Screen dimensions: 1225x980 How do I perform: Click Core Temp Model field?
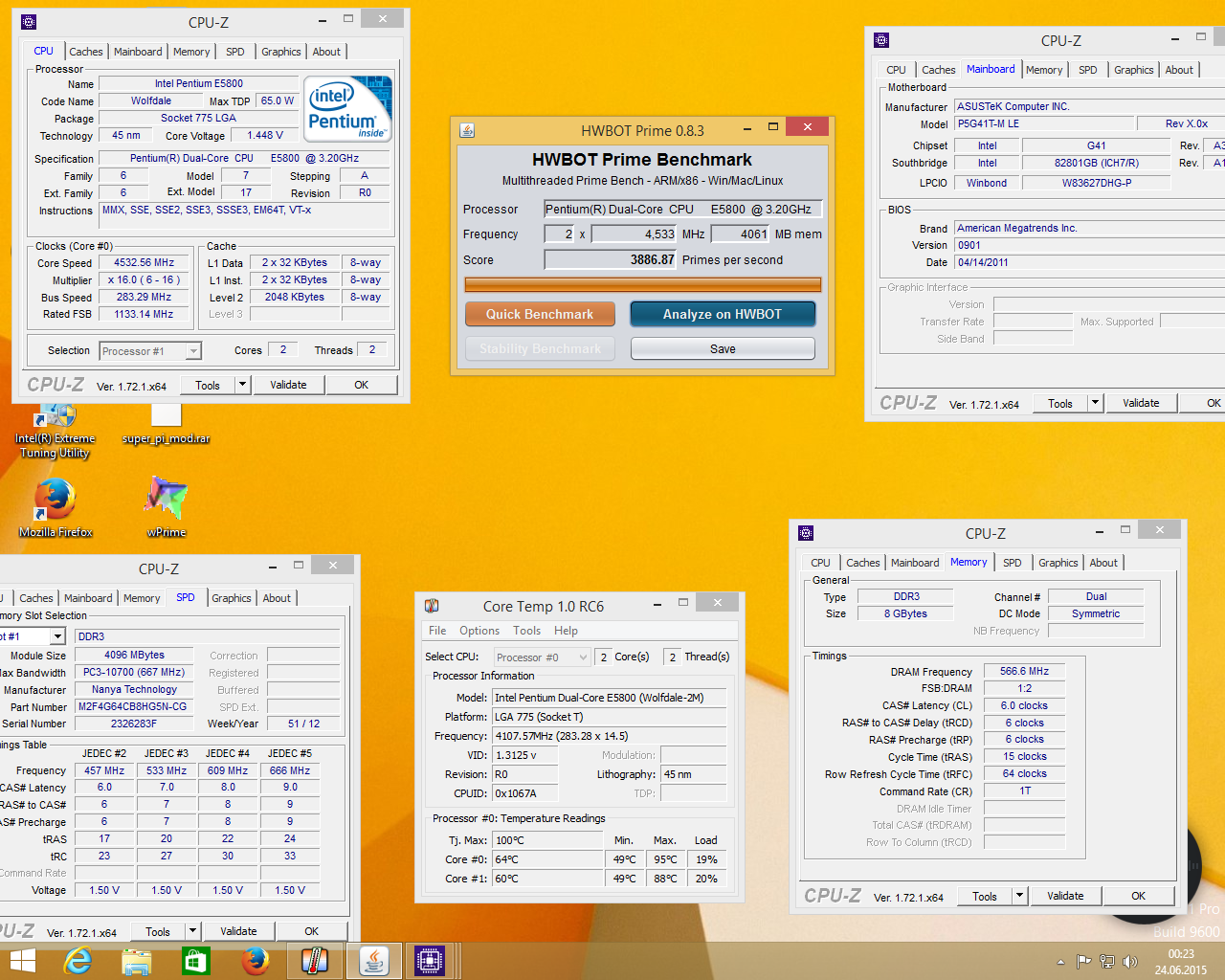click(x=610, y=698)
